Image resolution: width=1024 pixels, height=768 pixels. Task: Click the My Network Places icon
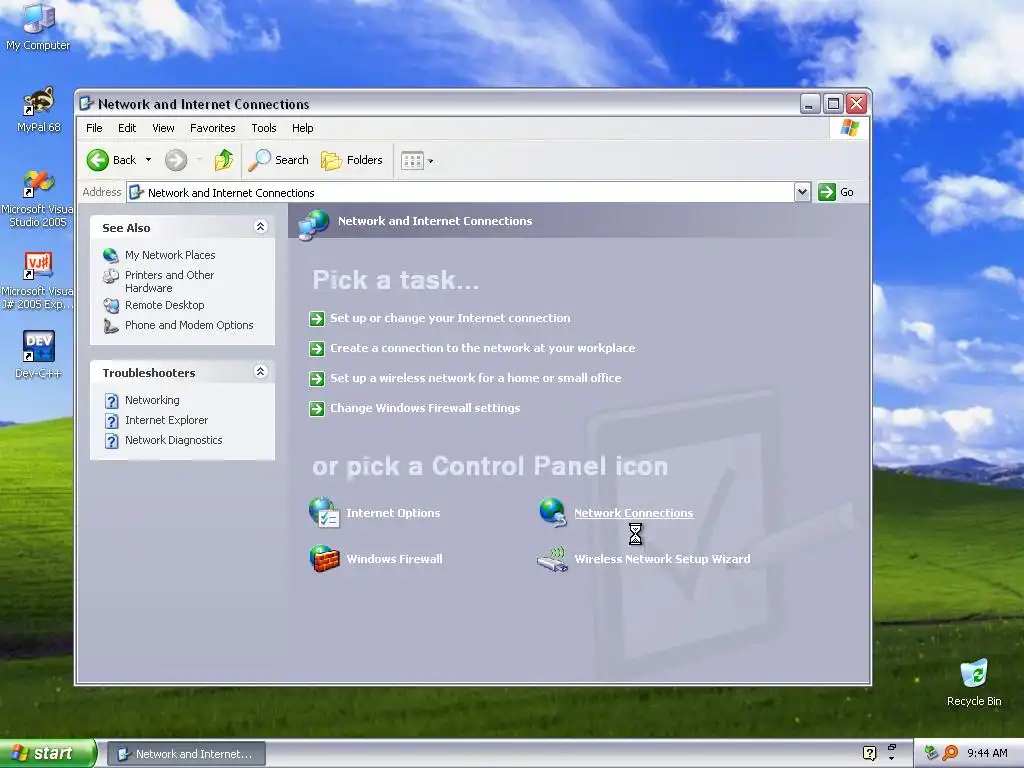[111, 255]
